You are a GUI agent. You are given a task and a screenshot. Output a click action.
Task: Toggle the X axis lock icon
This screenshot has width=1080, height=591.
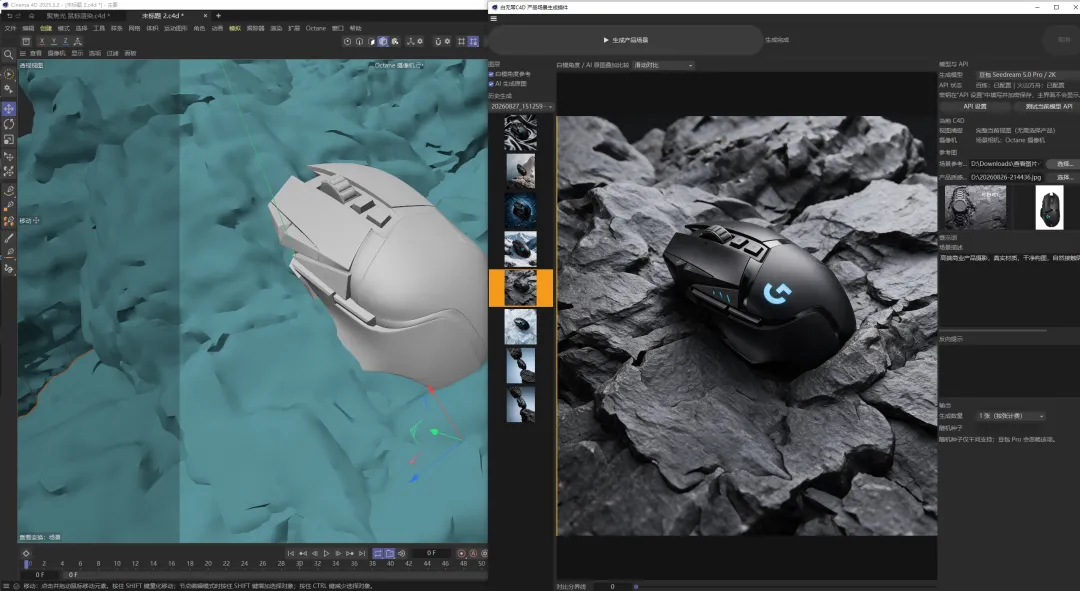click(x=42, y=41)
